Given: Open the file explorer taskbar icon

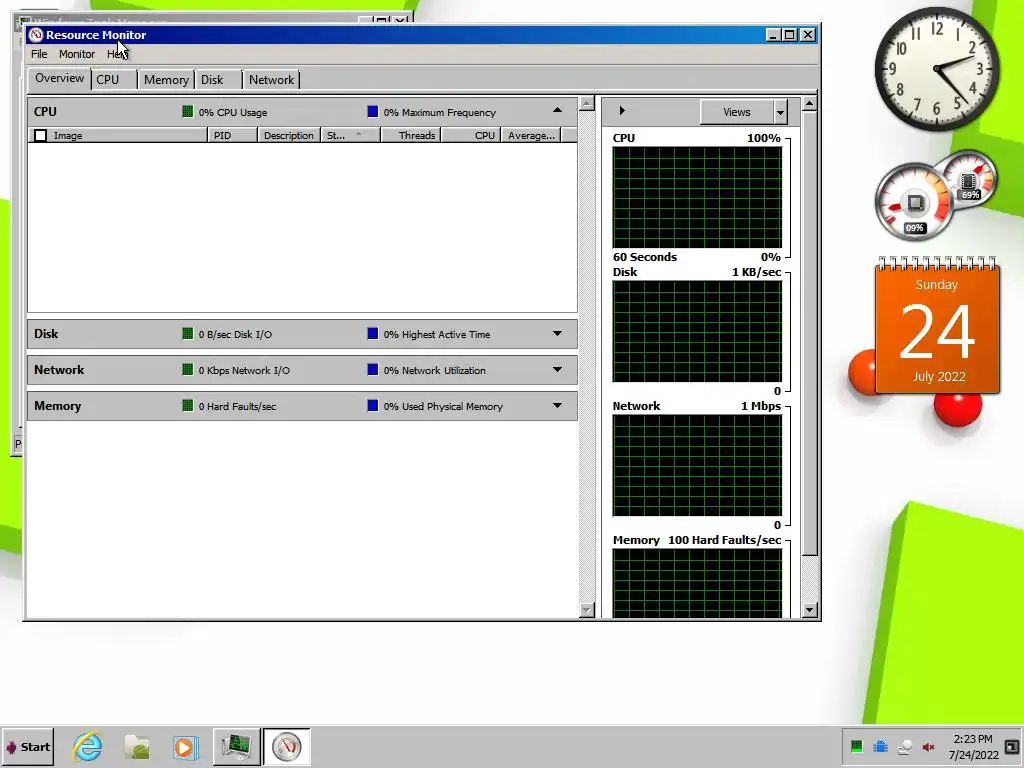Looking at the screenshot, I should (137, 746).
